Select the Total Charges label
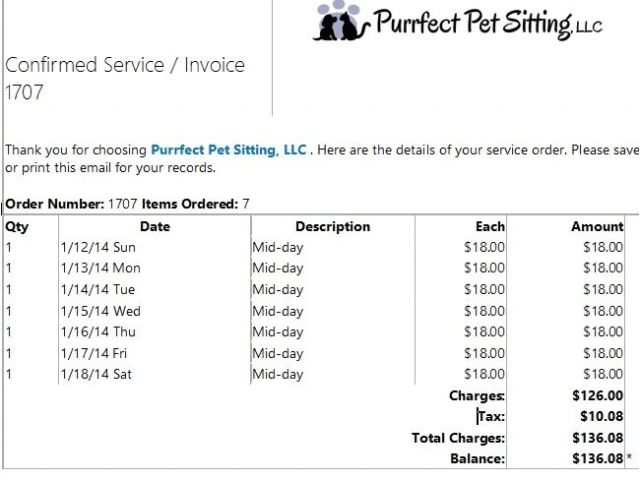 458,438
